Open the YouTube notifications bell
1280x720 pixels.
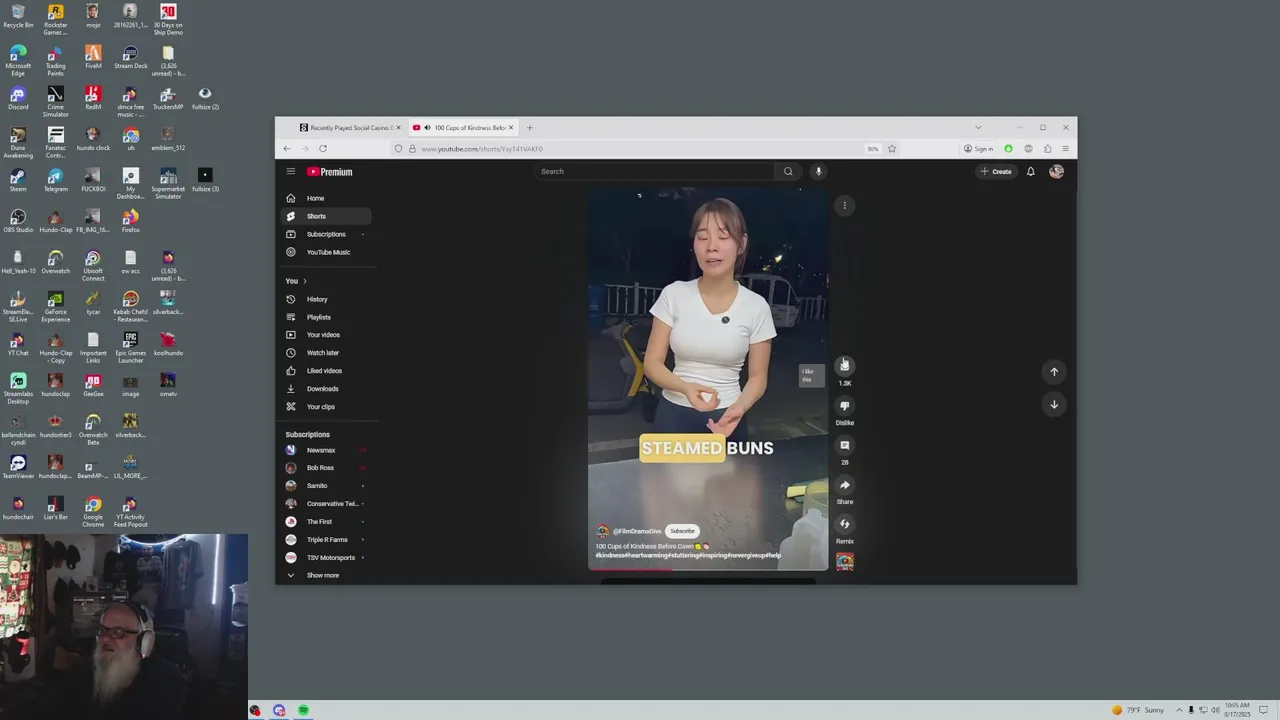point(1031,172)
